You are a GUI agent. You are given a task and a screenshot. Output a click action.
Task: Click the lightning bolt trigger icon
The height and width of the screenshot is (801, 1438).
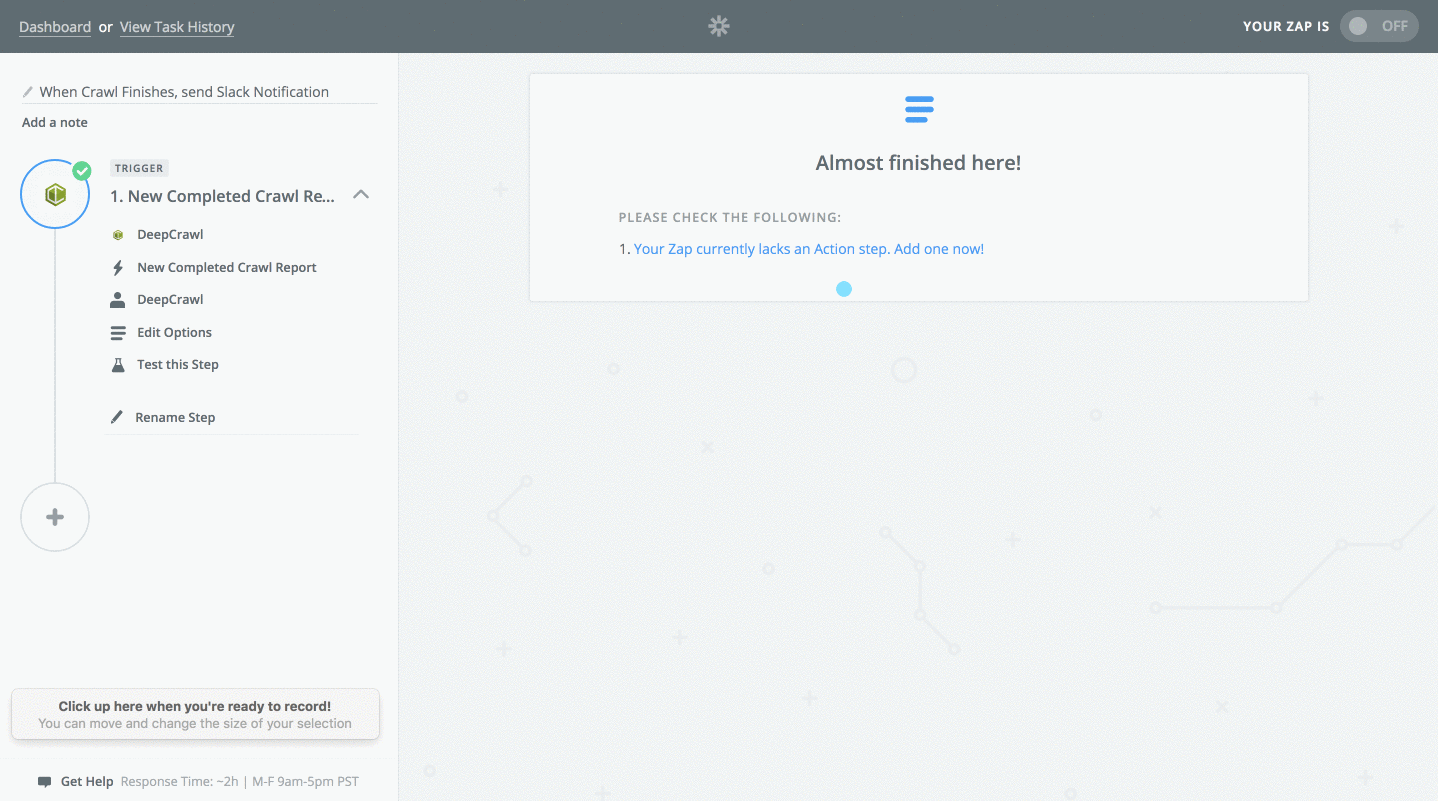[x=118, y=268]
